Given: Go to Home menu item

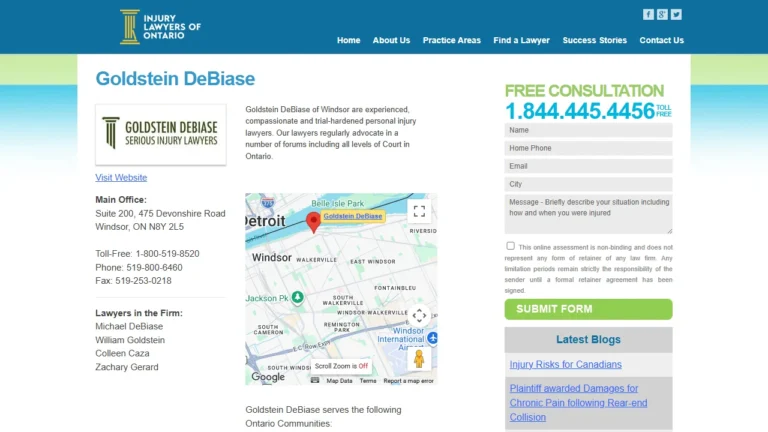Looking at the screenshot, I should 348,40.
